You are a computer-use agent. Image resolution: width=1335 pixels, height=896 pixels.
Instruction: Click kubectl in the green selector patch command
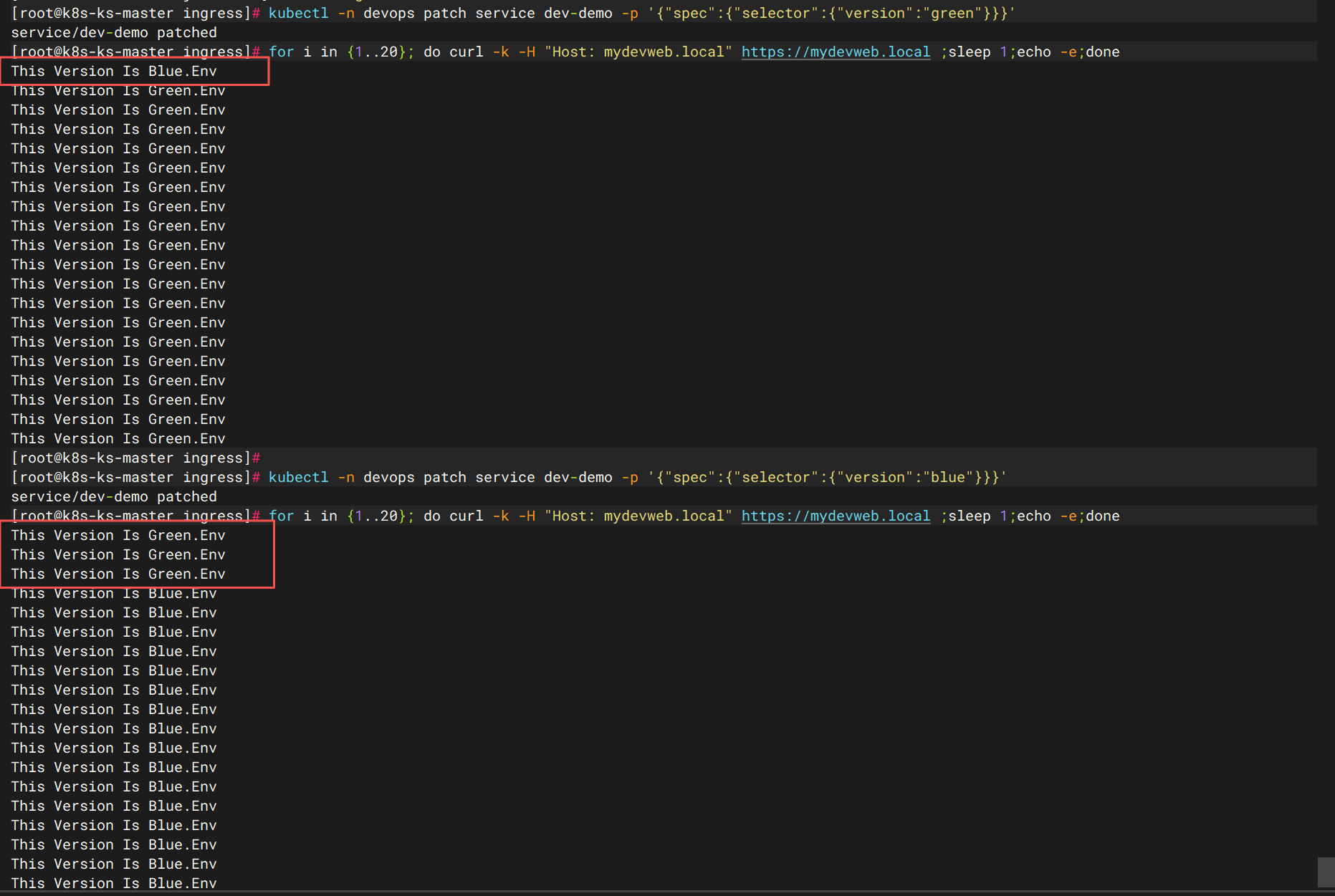point(298,13)
